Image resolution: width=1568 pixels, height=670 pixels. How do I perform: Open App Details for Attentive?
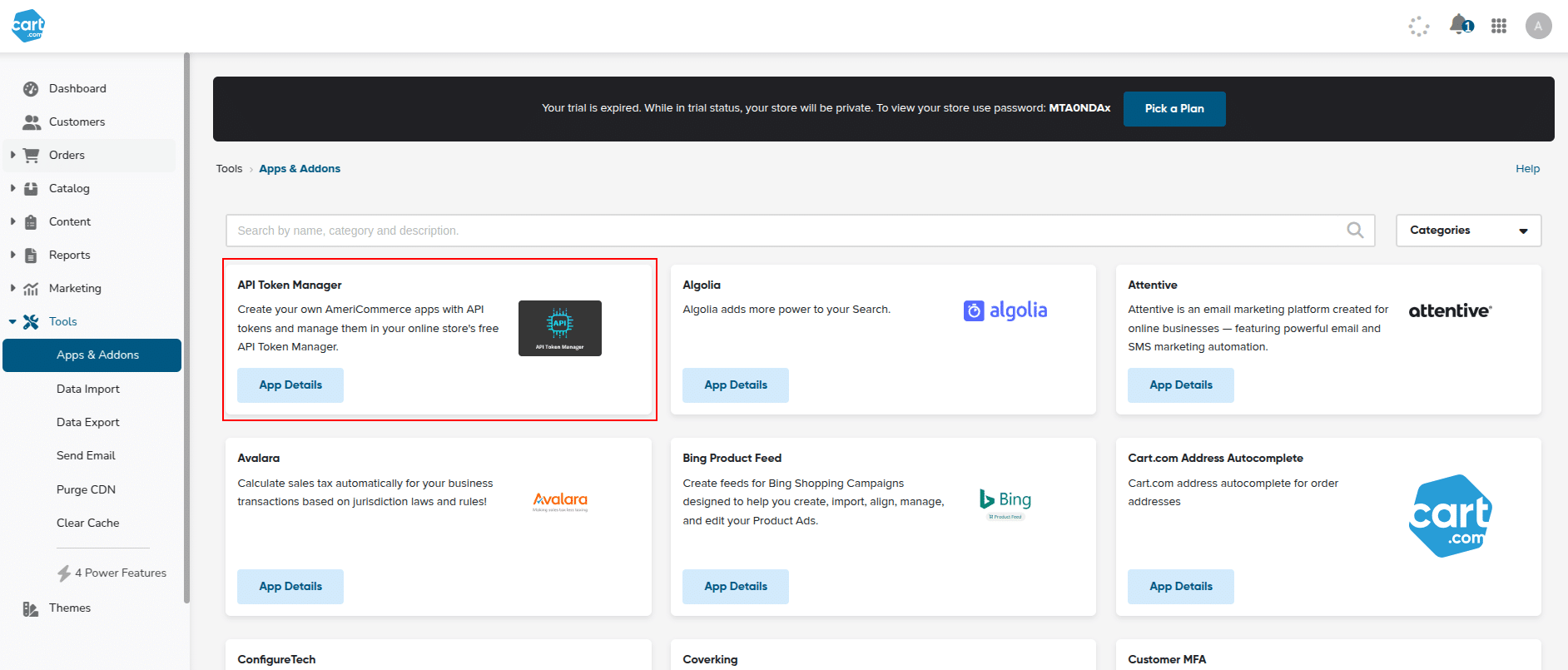click(x=1181, y=385)
